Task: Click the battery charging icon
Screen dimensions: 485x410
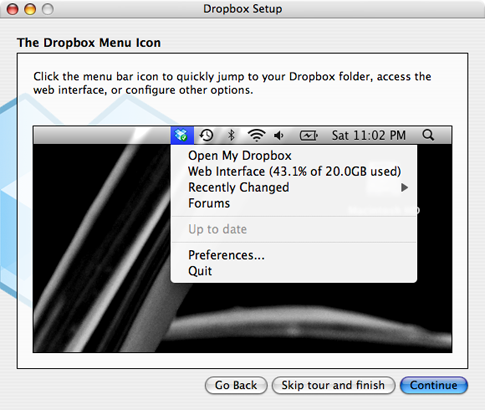Action: point(309,135)
